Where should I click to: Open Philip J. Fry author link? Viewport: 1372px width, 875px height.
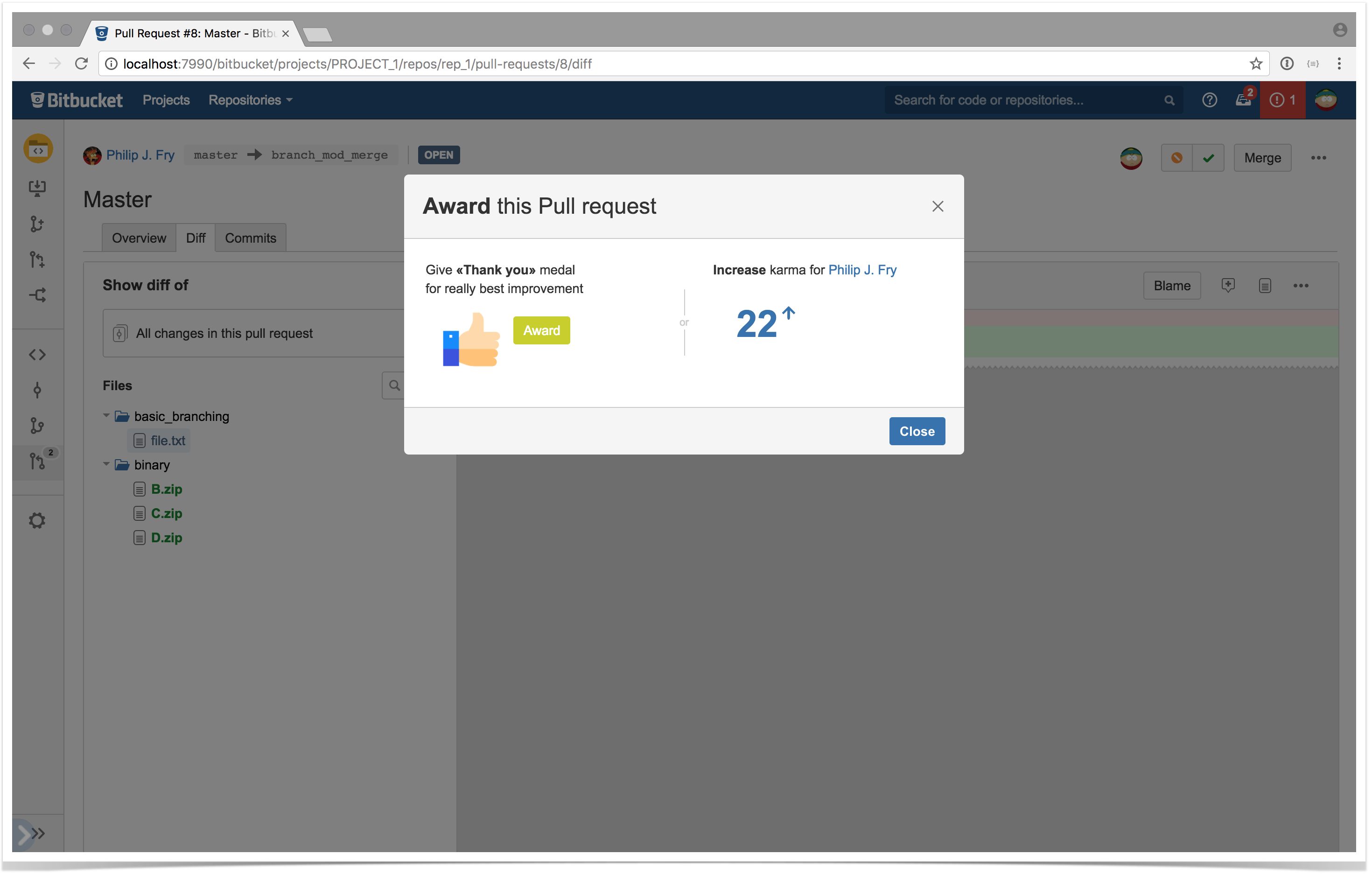140,155
